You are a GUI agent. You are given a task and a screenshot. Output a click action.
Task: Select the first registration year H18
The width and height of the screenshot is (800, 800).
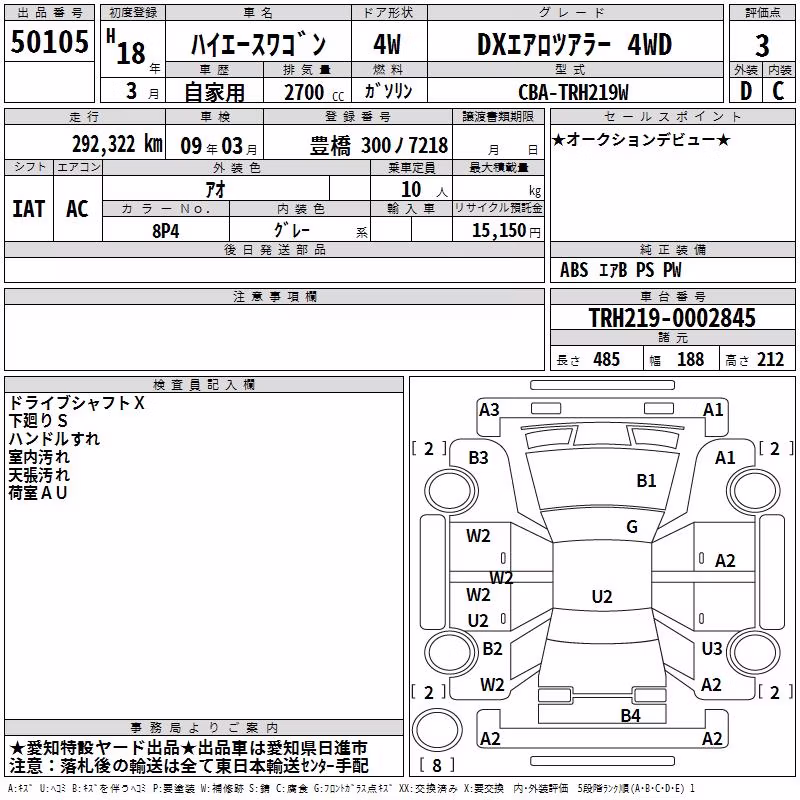127,48
